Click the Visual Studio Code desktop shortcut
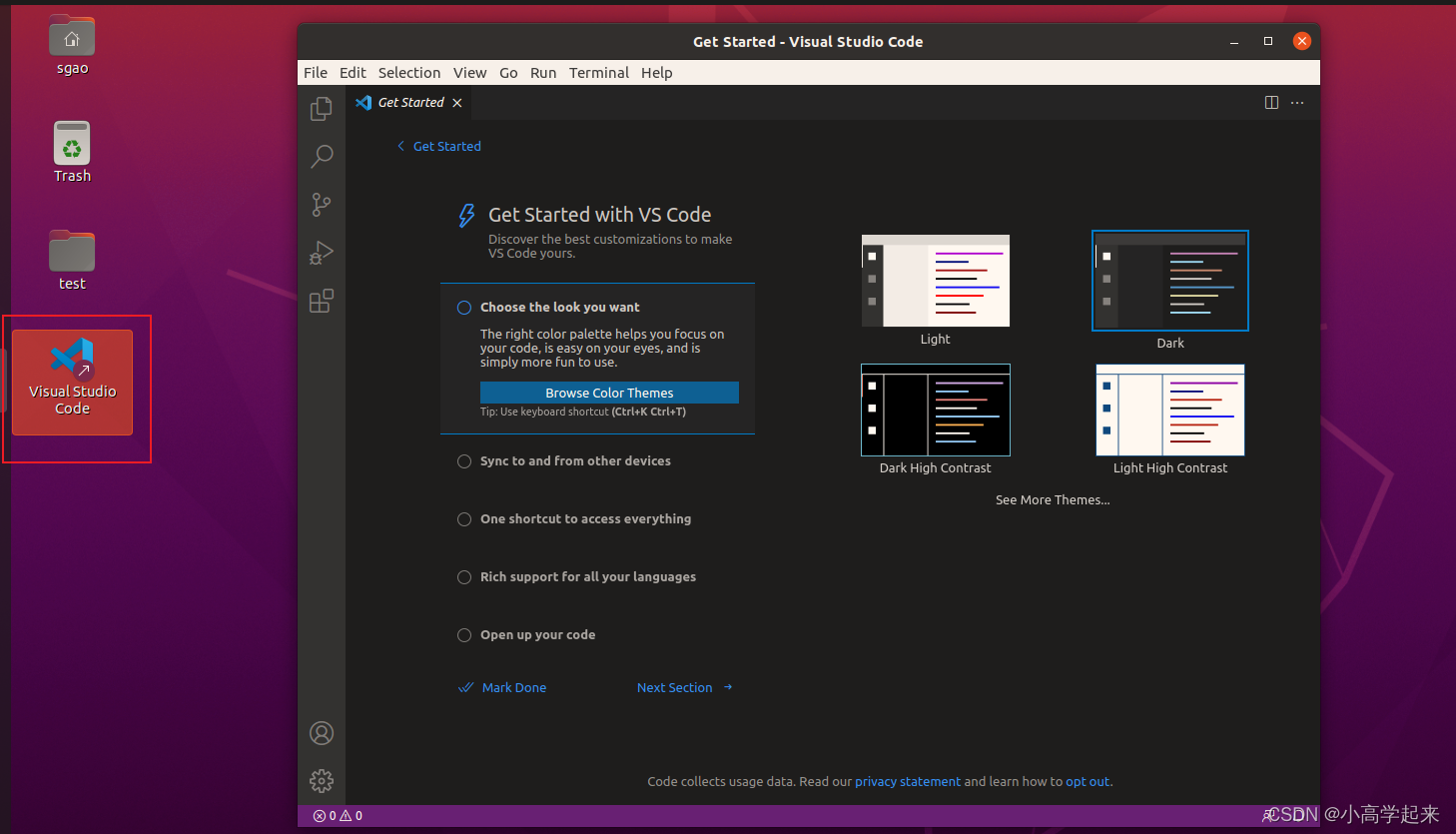The width and height of the screenshot is (1456, 834). (72, 383)
